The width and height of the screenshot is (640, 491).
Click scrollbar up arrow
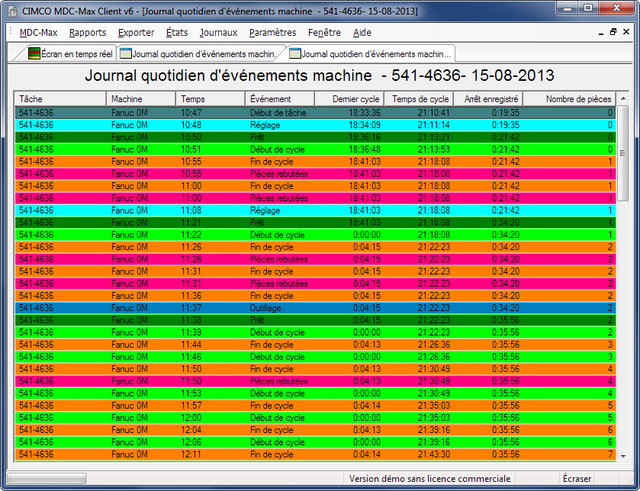(x=623, y=98)
